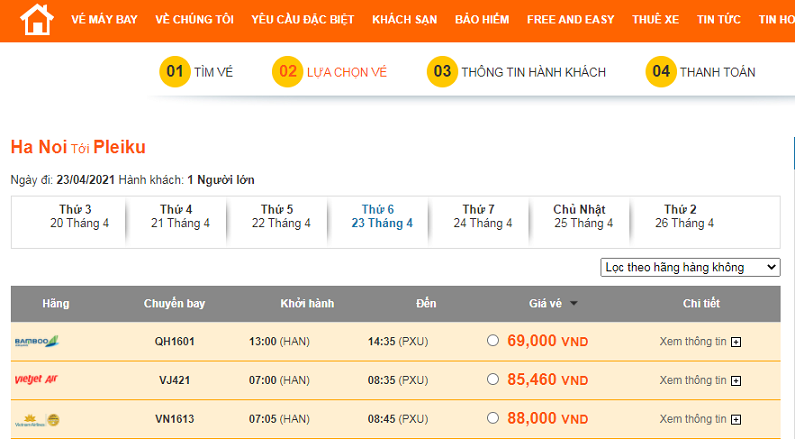The image size is (795, 439).
Task: Click the 88,000 VND price
Action: pyautogui.click(x=548, y=418)
